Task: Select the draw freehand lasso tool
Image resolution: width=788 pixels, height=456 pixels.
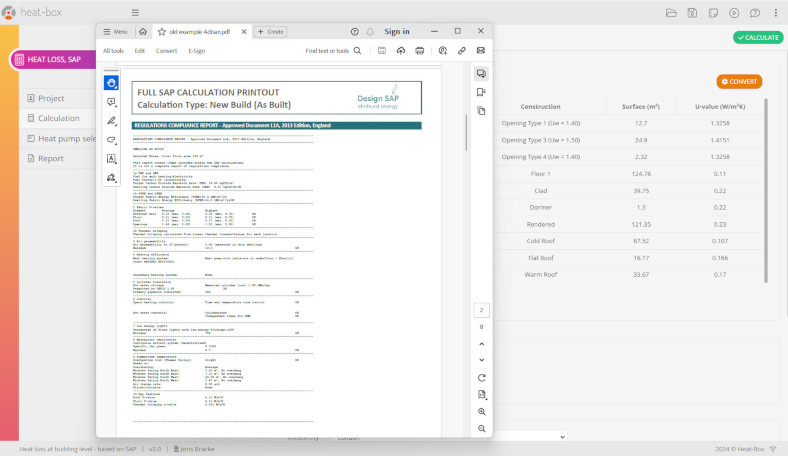Action: click(111, 140)
